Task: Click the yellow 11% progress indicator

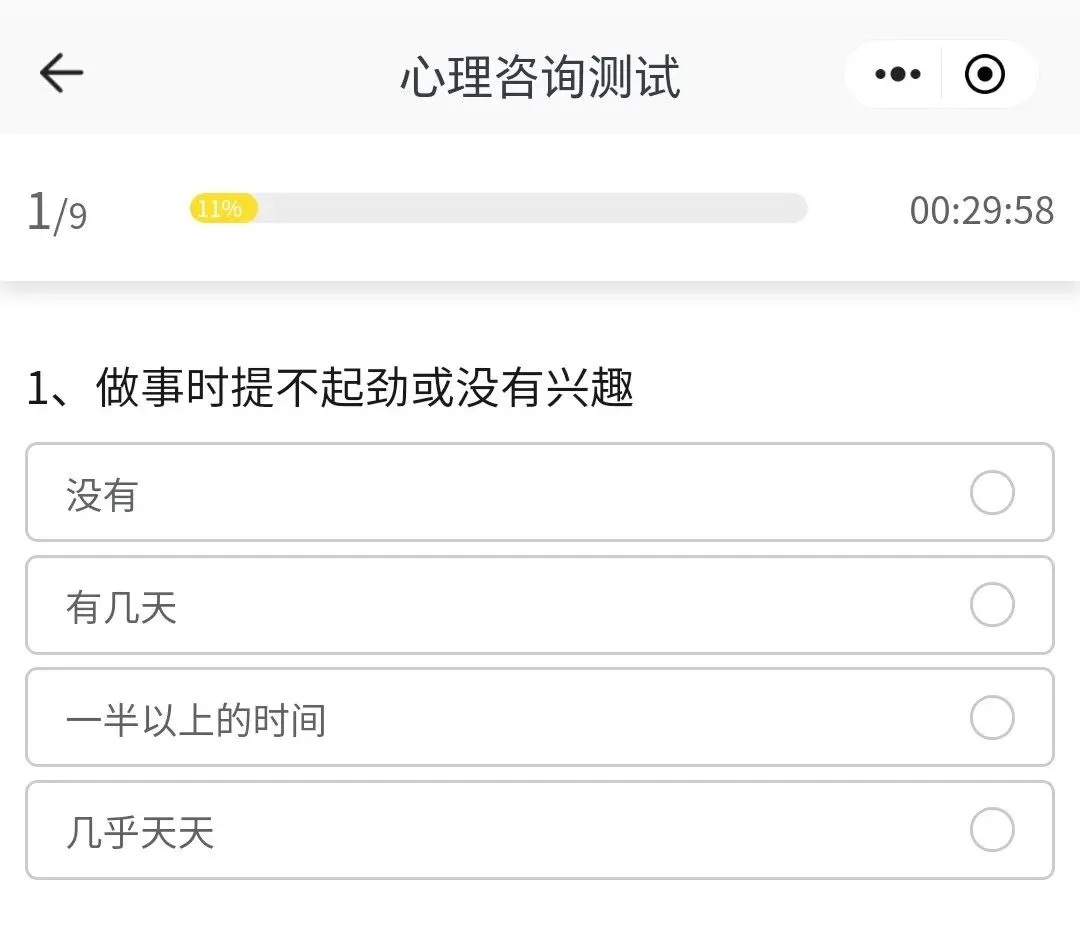Action: [x=223, y=209]
